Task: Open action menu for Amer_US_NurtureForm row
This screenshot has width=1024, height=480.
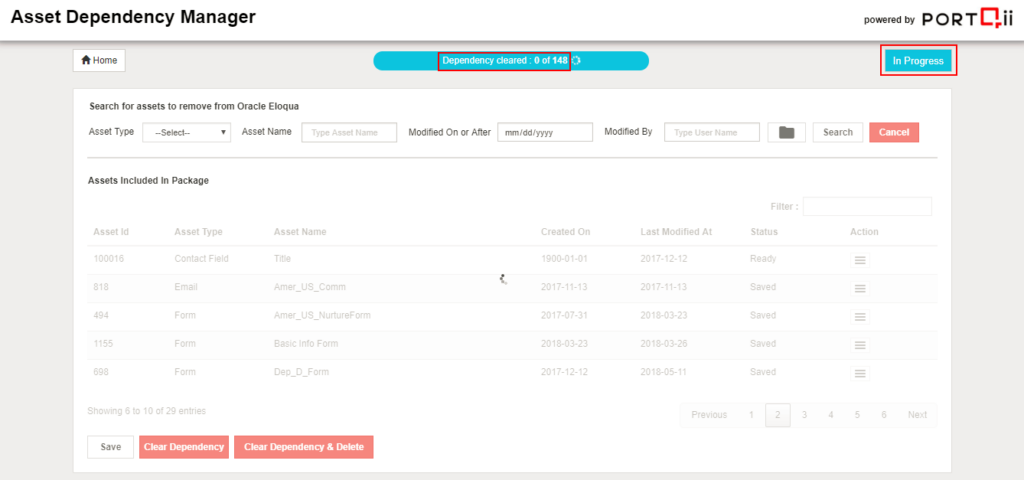Action: (x=859, y=316)
